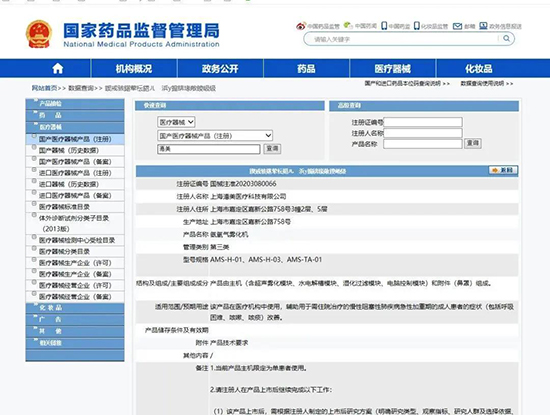This screenshot has width=550, height=415.
Task: Open the 医疗器械 category dropdown
Action: coord(176,122)
